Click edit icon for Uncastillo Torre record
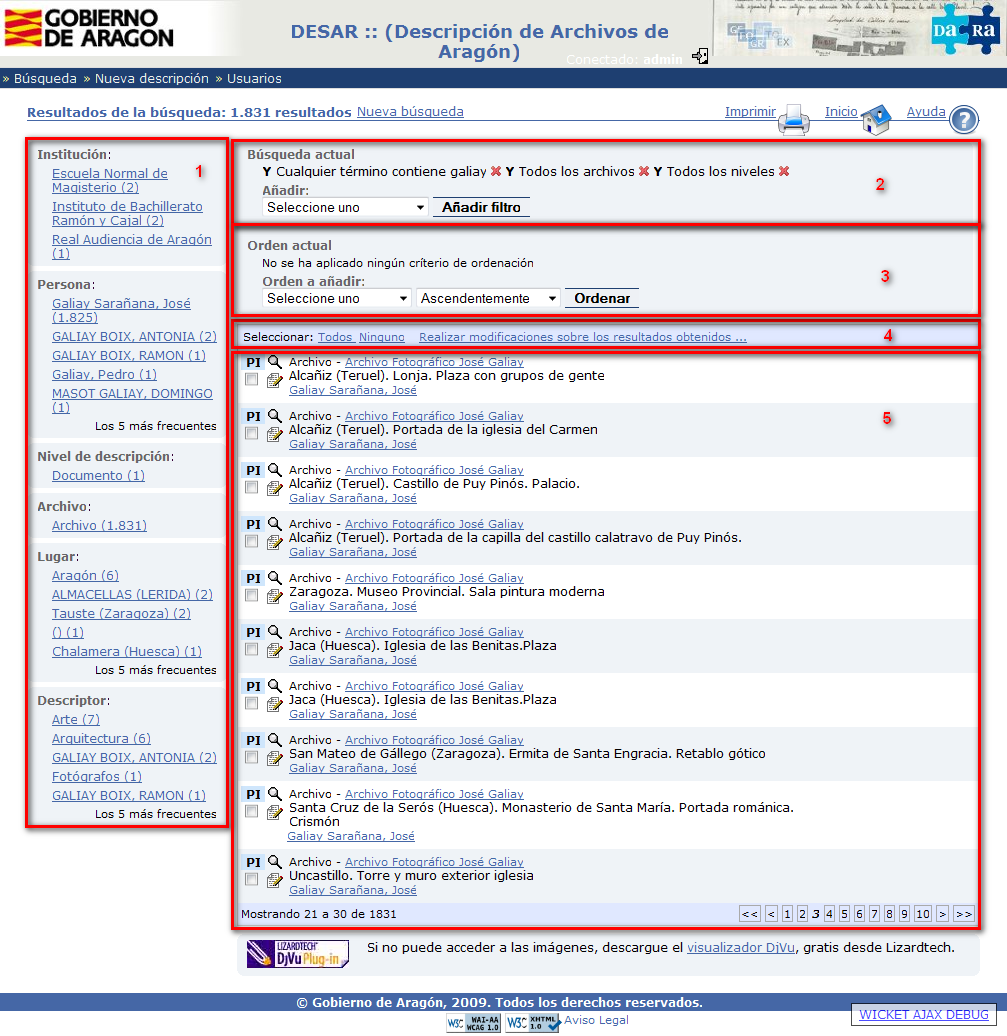1007x1036 pixels. point(275,879)
